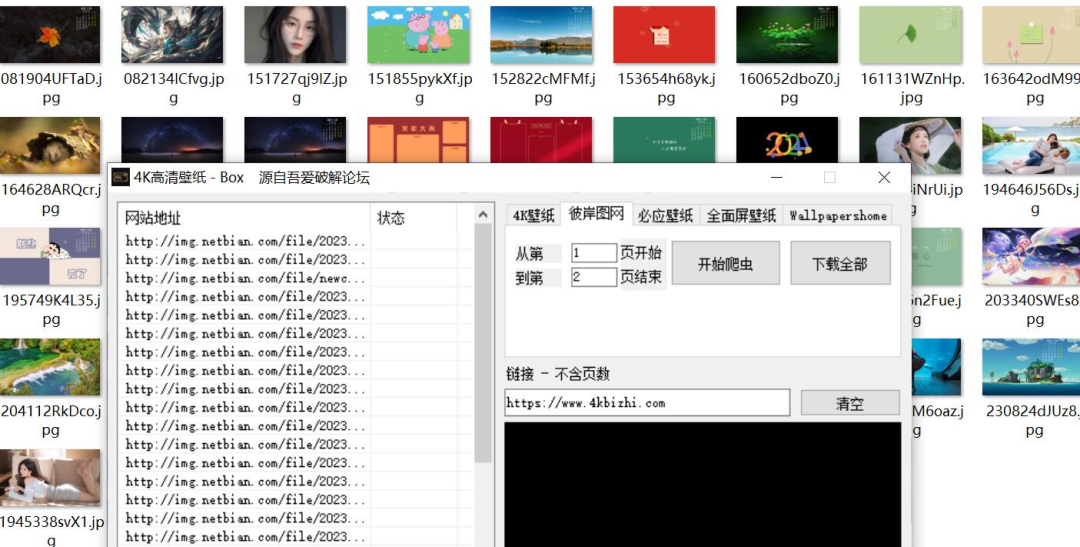Click the 开始爬虫 button

725,263
